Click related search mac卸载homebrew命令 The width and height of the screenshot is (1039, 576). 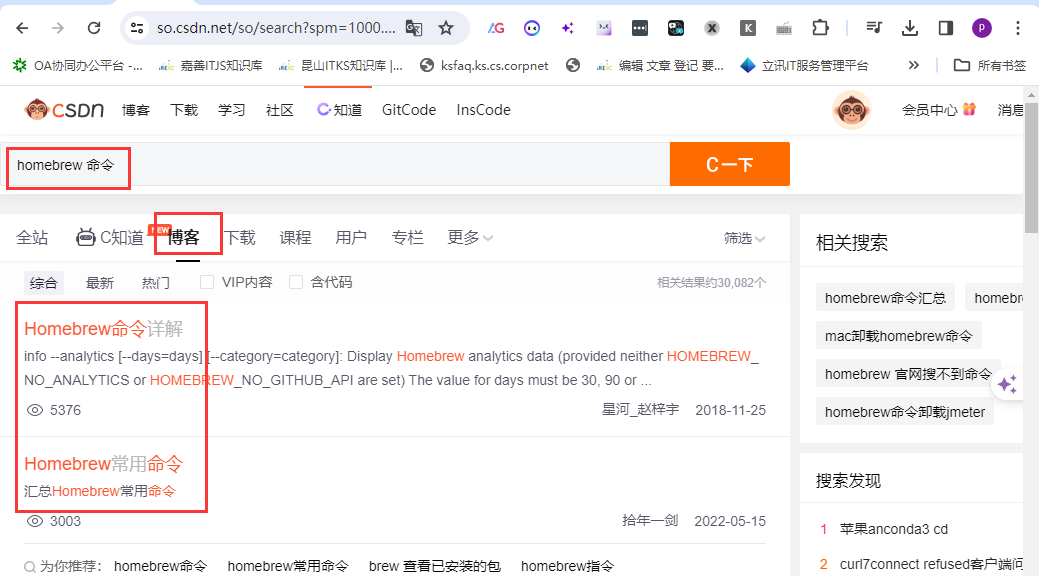(x=899, y=335)
